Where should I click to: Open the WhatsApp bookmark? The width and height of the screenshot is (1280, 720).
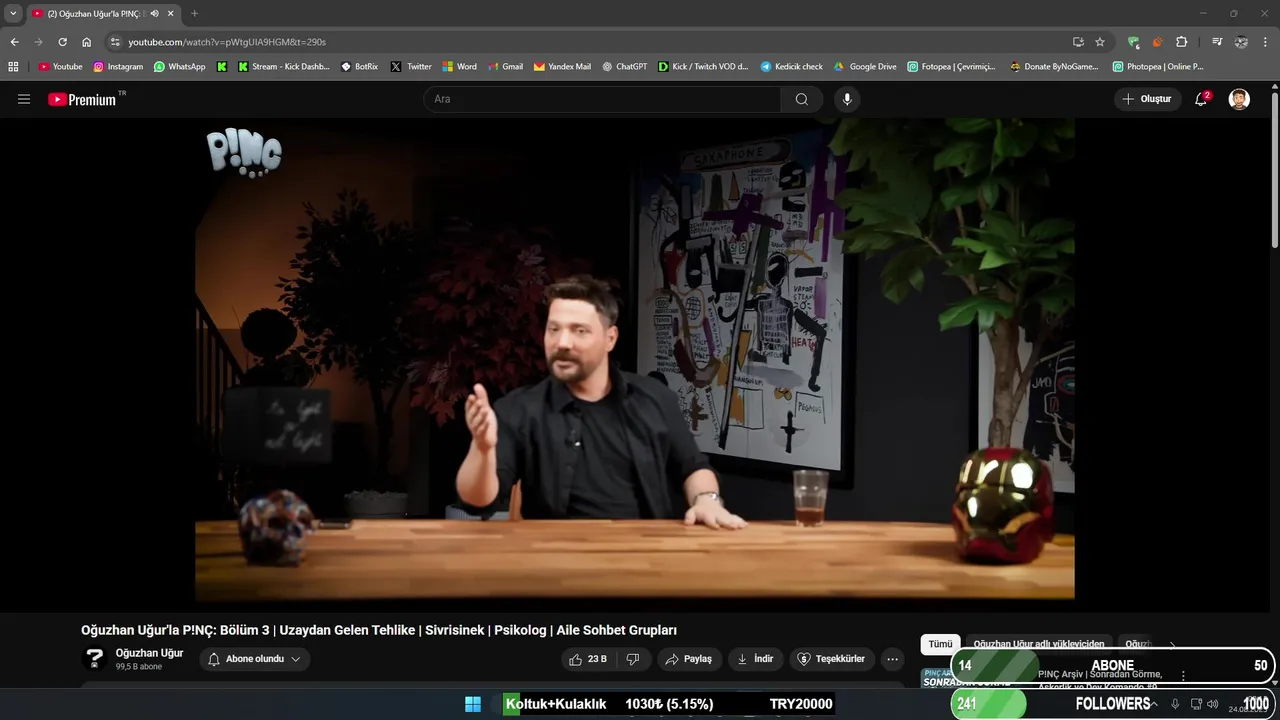pyautogui.click(x=179, y=66)
